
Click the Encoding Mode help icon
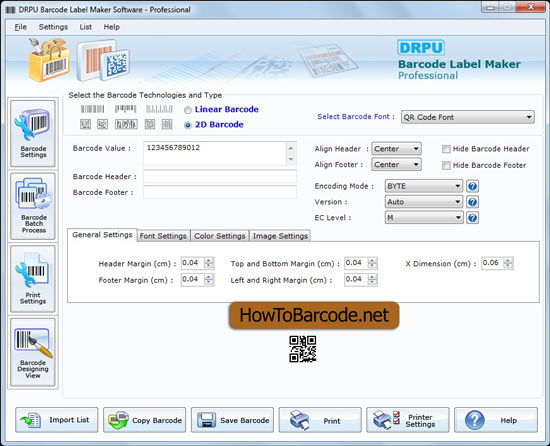click(472, 186)
